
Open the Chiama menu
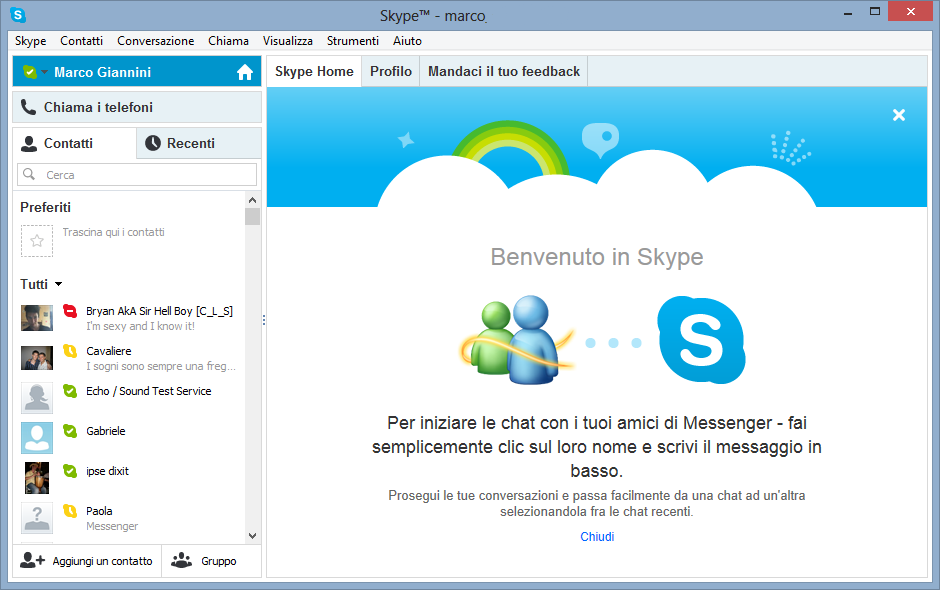[x=228, y=41]
